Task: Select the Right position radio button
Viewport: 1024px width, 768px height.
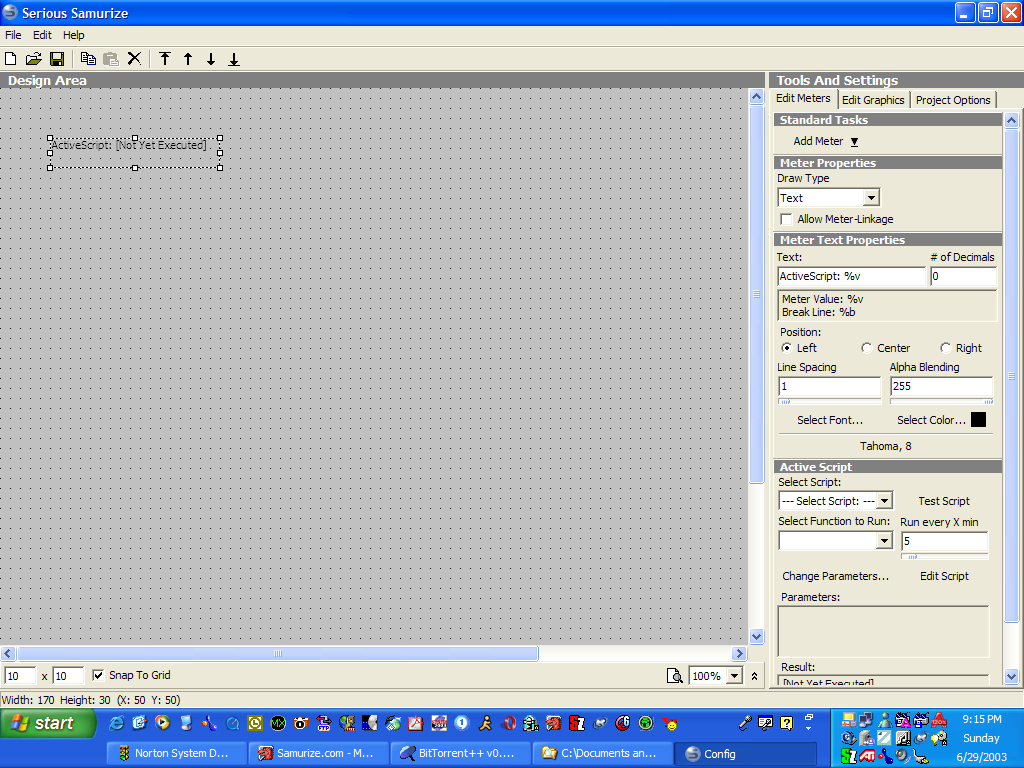Action: [x=945, y=347]
